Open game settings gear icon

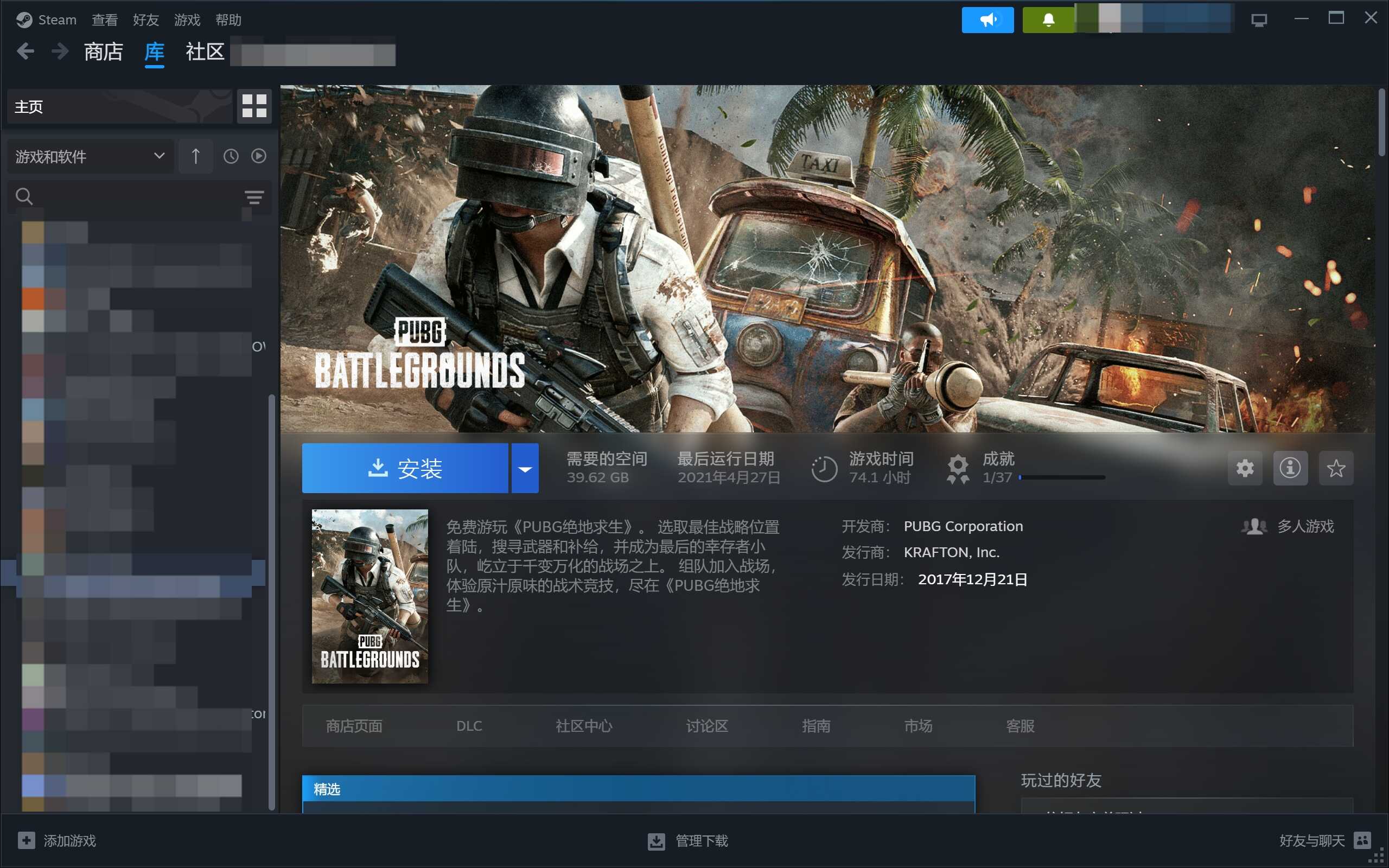pos(1245,468)
